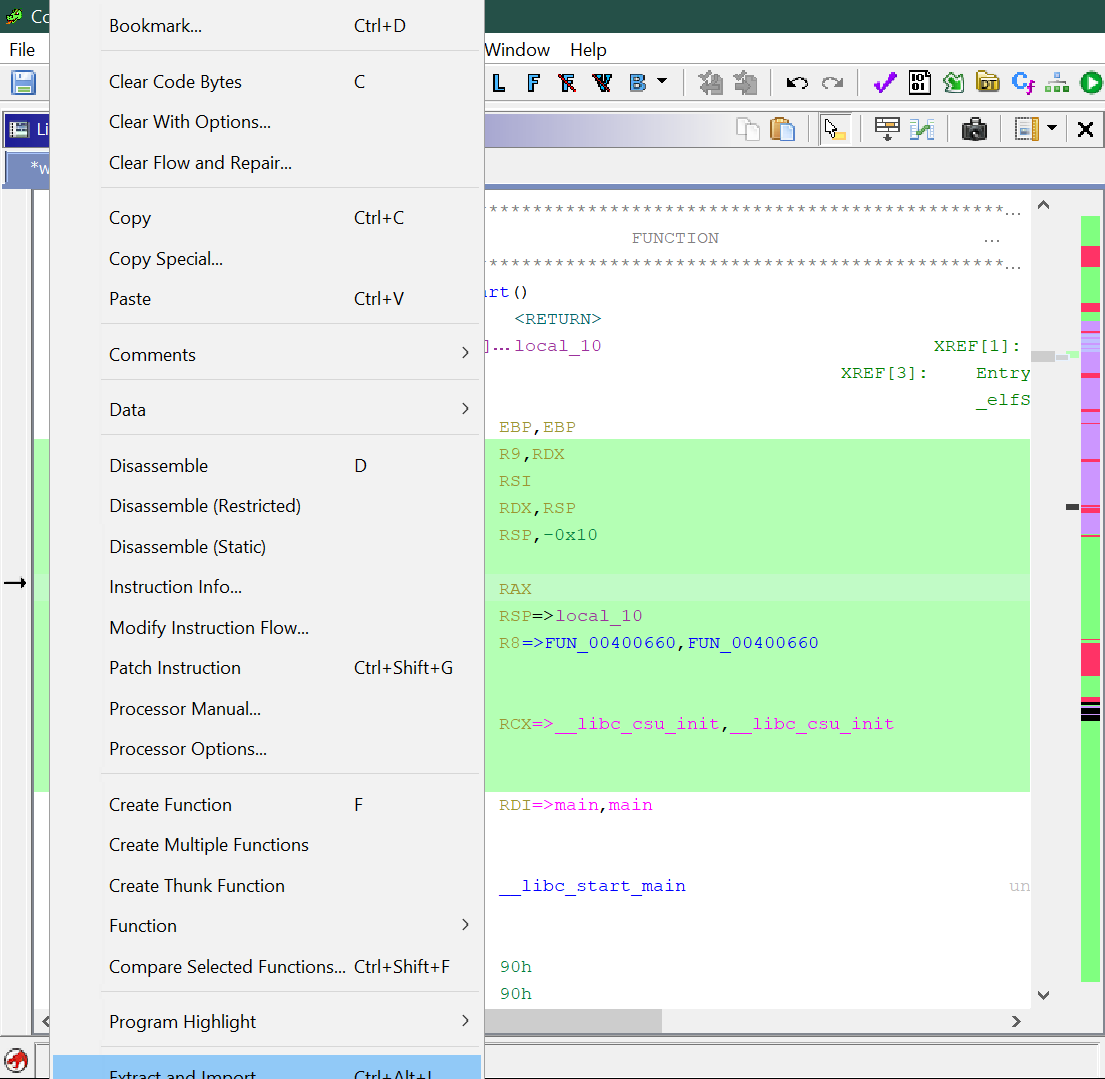Click the purple checkmark validation icon

(x=884, y=82)
